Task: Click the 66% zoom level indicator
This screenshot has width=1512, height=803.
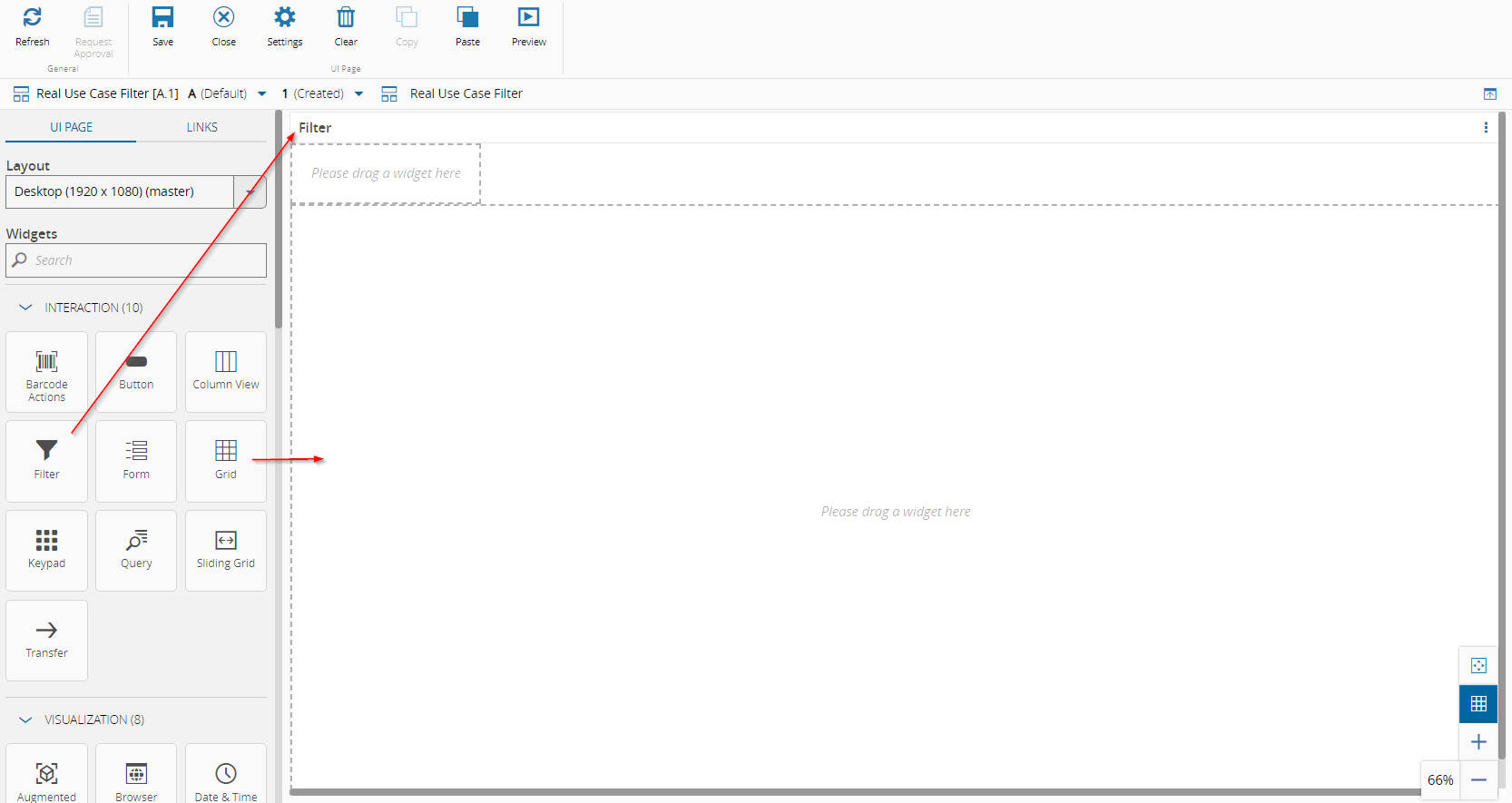Action: pyautogui.click(x=1440, y=780)
